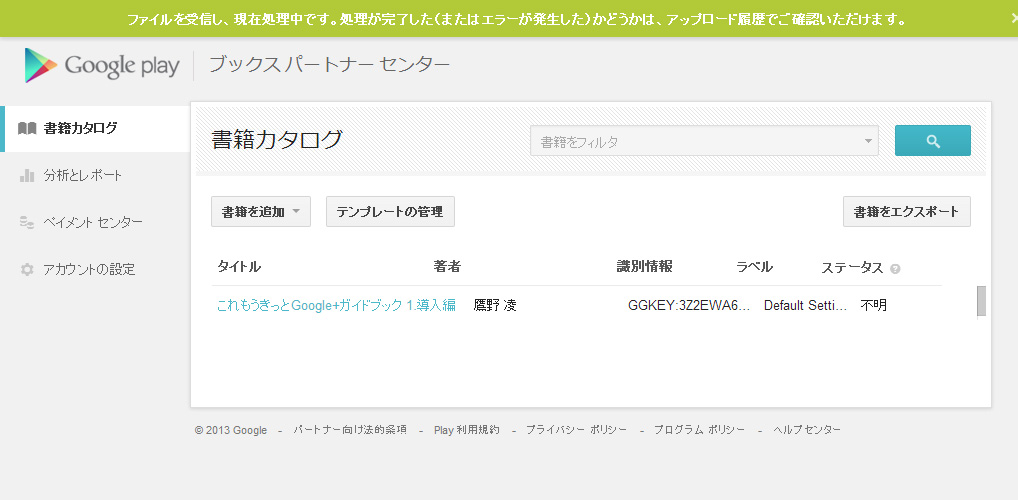Click the 書籍カタログ book icon in sidebar

(x=27, y=128)
